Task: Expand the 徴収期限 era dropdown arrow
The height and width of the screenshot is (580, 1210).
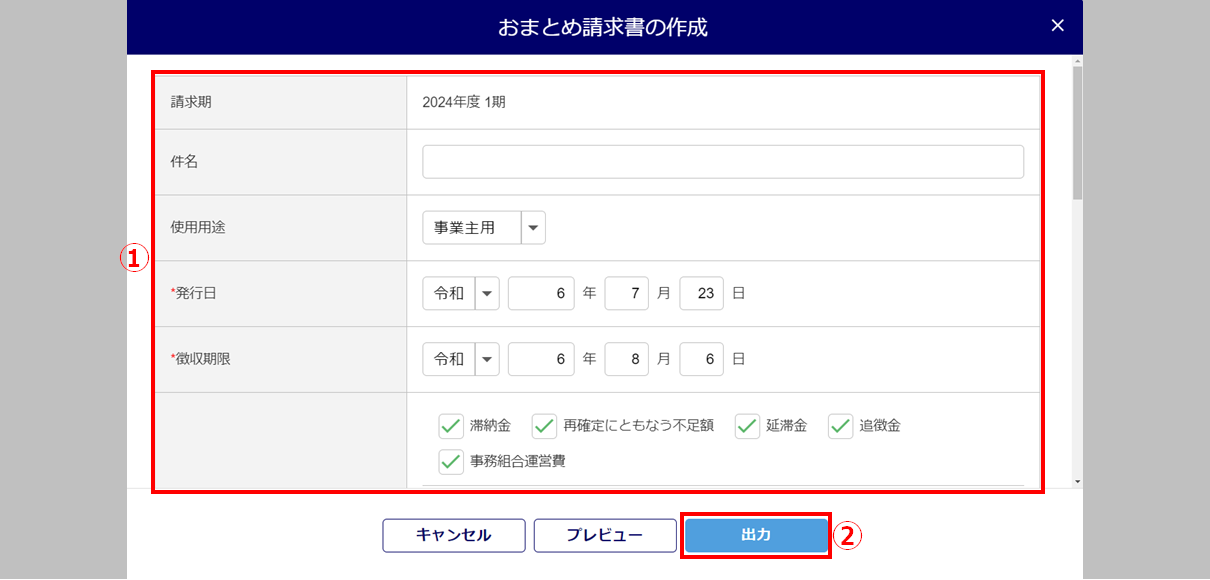Action: pos(487,359)
